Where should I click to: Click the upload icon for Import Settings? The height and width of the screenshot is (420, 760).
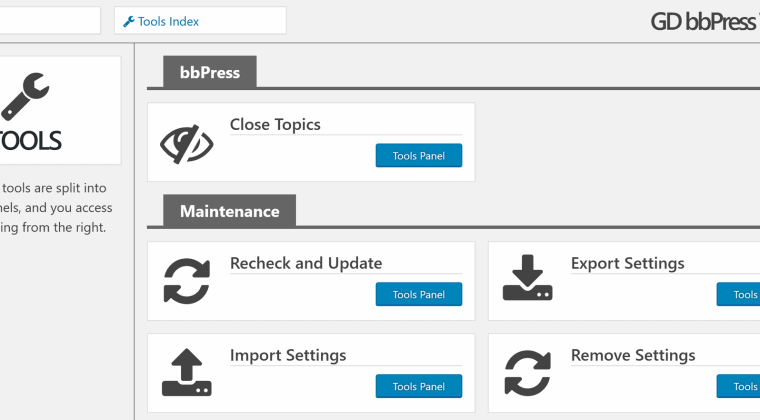point(187,372)
